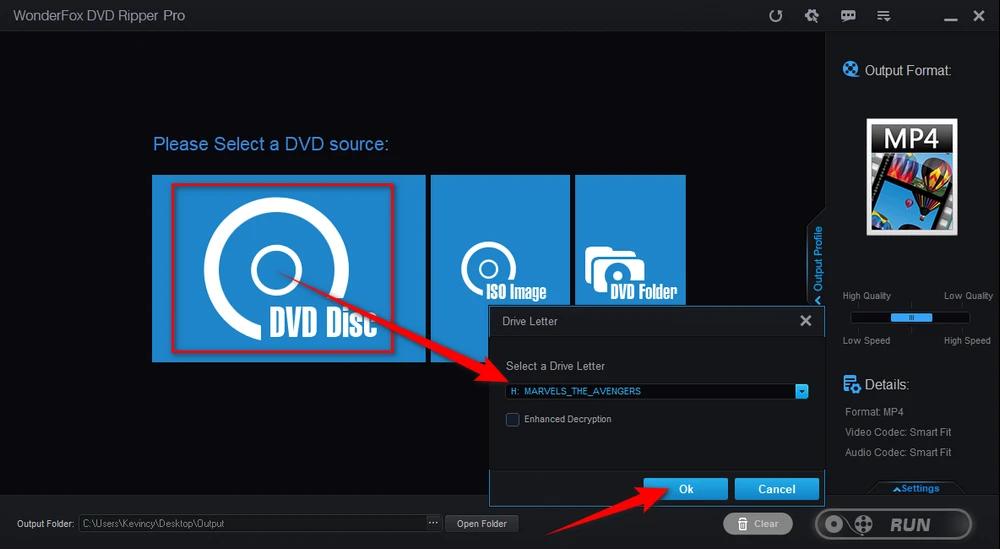
Task: Click the Output Format film reel icon
Action: (850, 69)
